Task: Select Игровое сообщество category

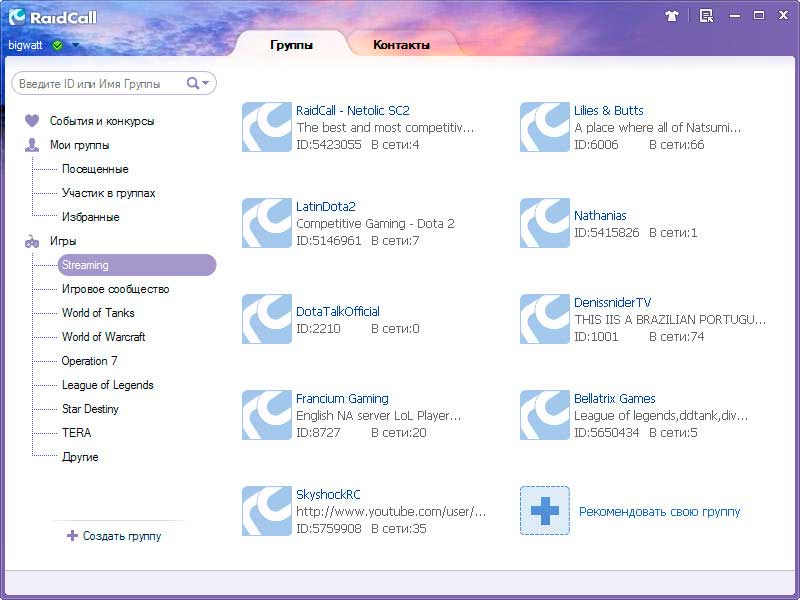Action: tap(115, 289)
